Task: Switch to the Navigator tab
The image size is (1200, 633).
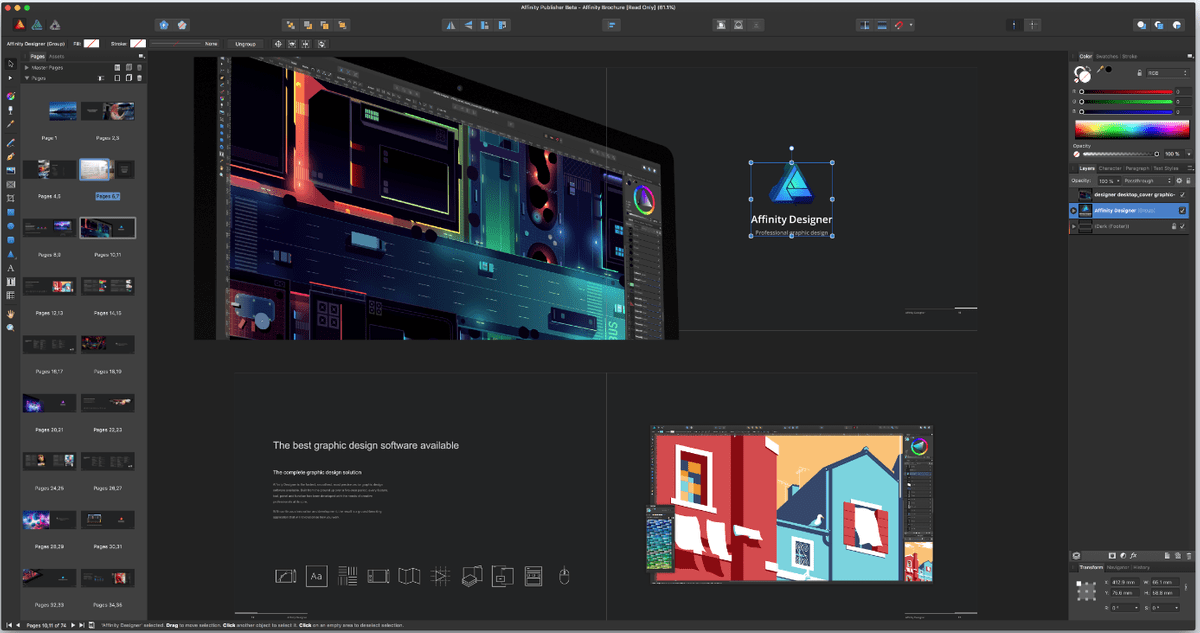Action: point(1118,567)
